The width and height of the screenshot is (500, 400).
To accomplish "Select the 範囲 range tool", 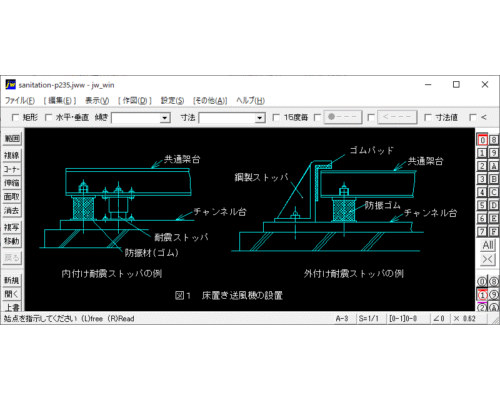I will click(12, 138).
